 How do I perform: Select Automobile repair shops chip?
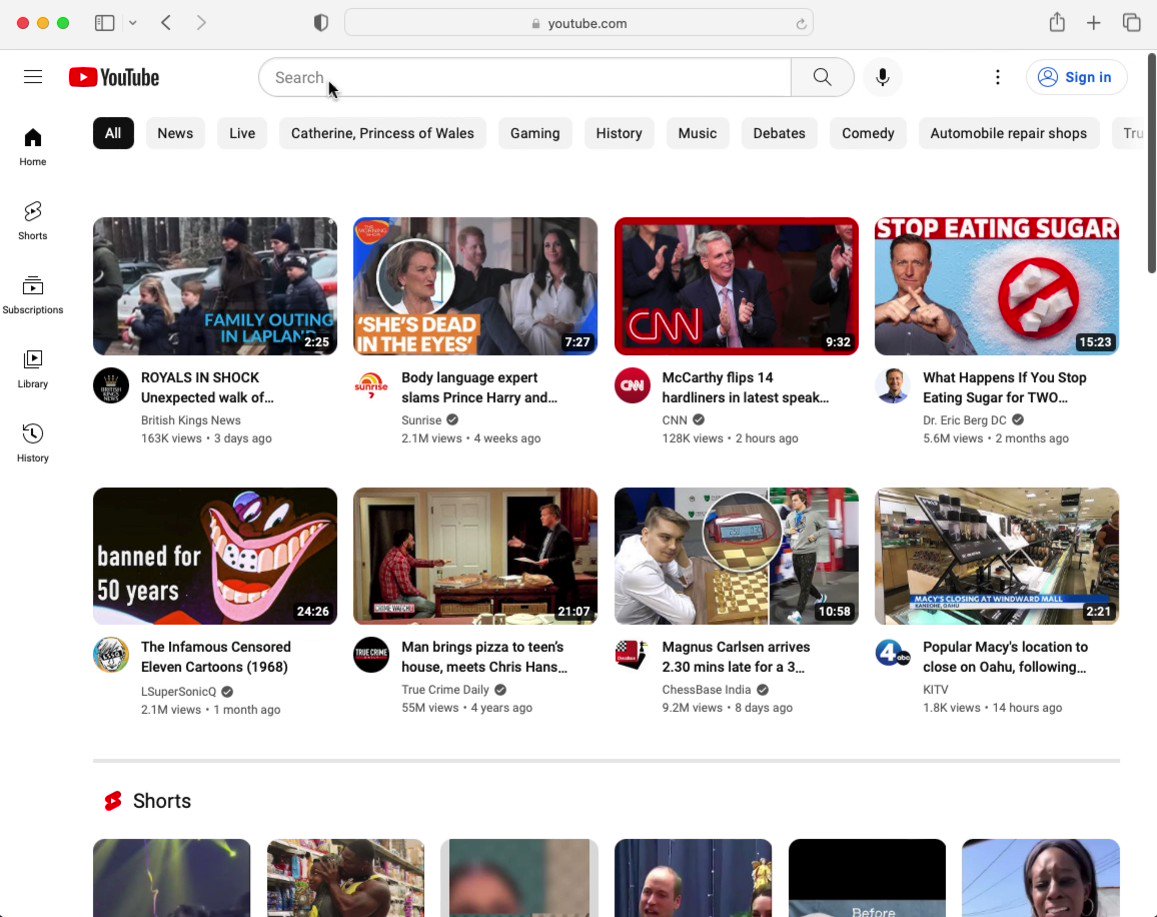point(1009,133)
